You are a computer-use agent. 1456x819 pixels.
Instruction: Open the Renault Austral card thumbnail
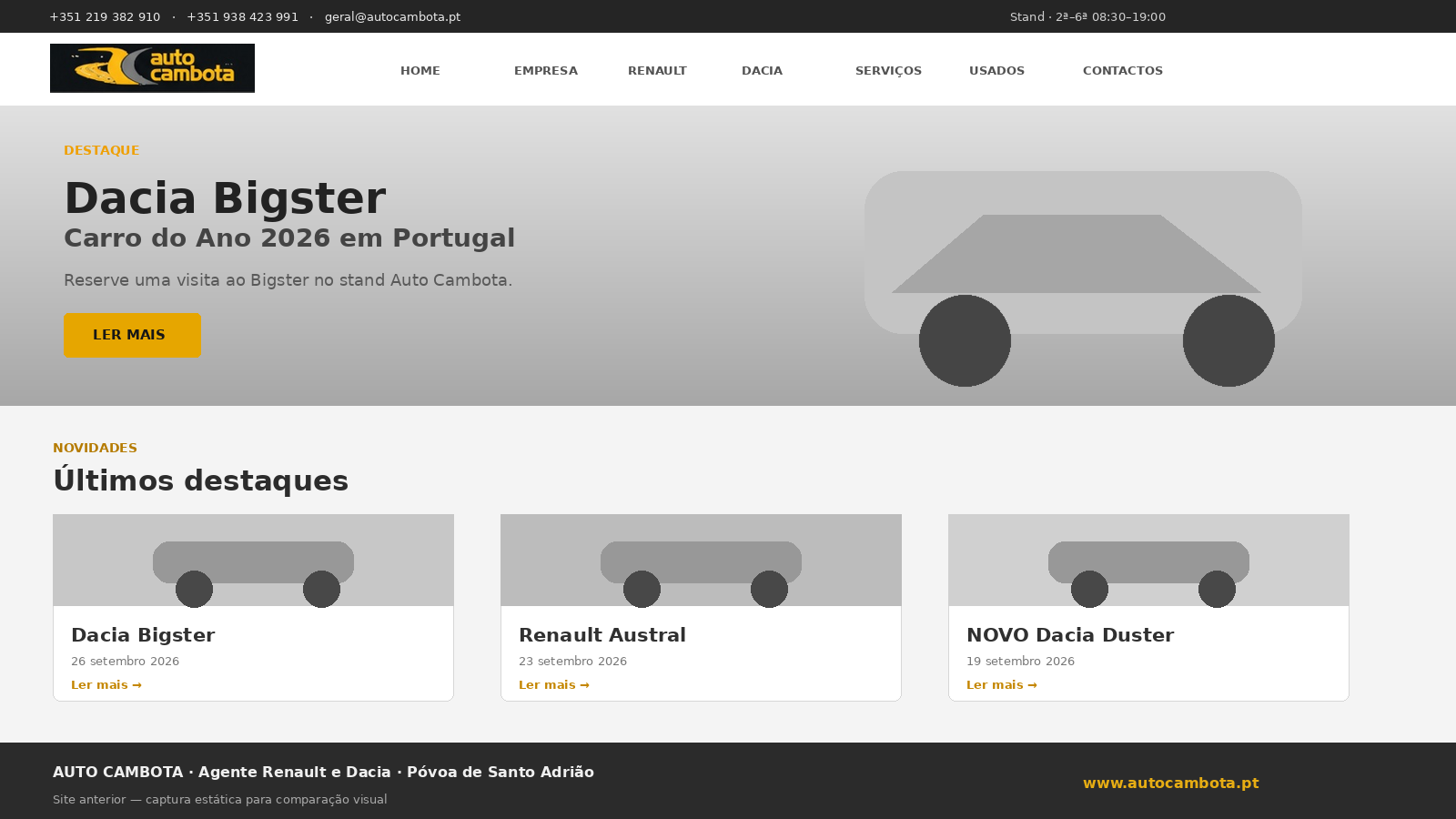click(x=701, y=561)
